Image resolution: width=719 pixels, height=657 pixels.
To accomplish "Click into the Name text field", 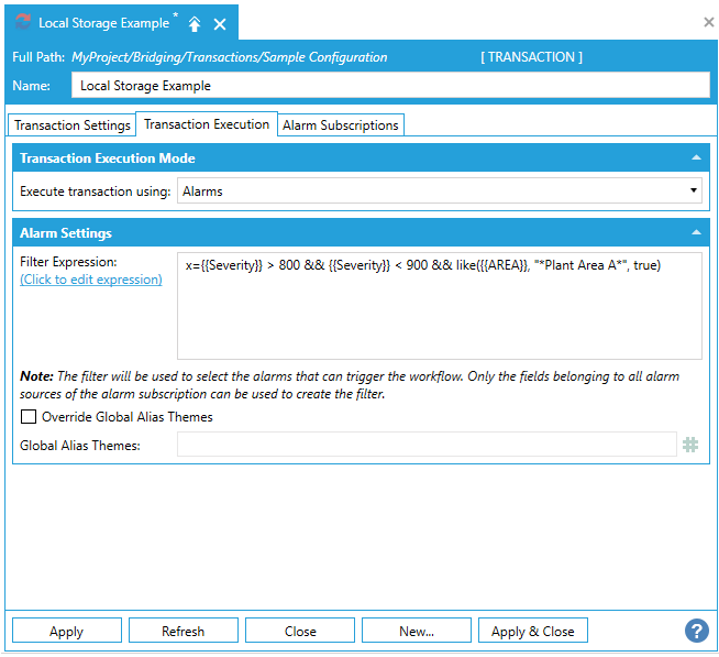I will click(x=390, y=86).
